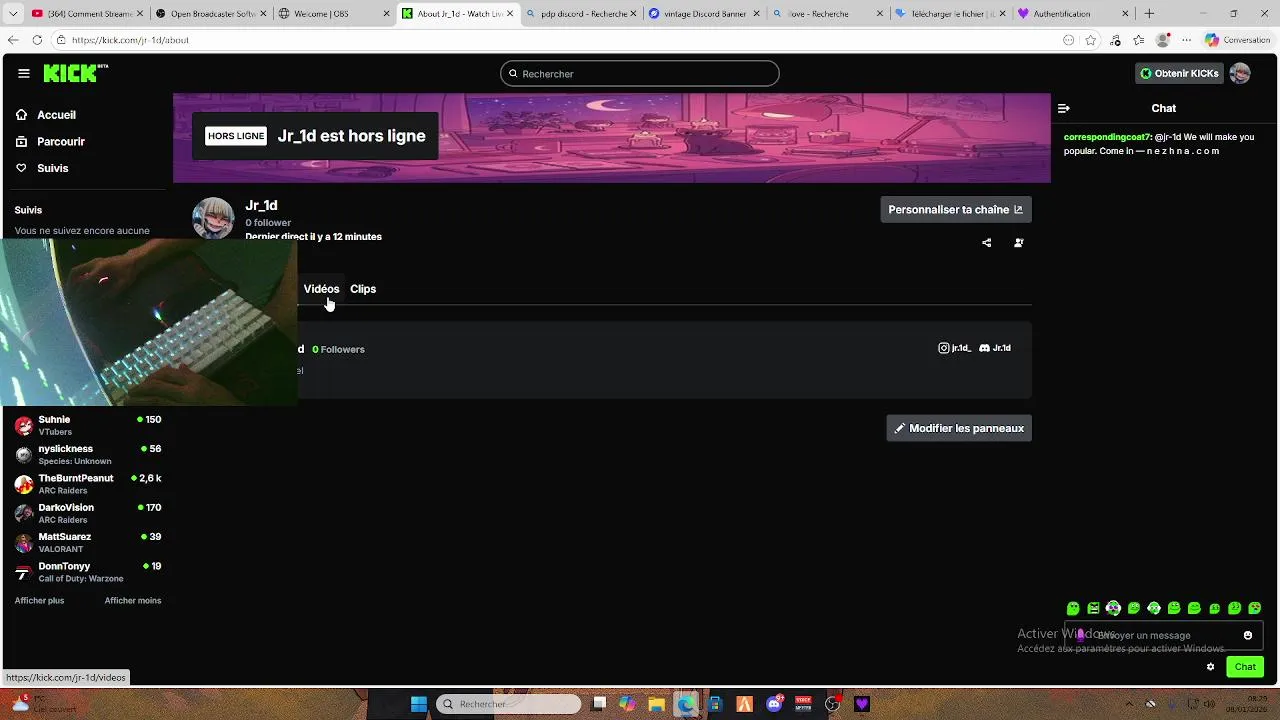The width and height of the screenshot is (1280, 720).
Task: Show hidden system tray icons
Action: coord(1129,704)
